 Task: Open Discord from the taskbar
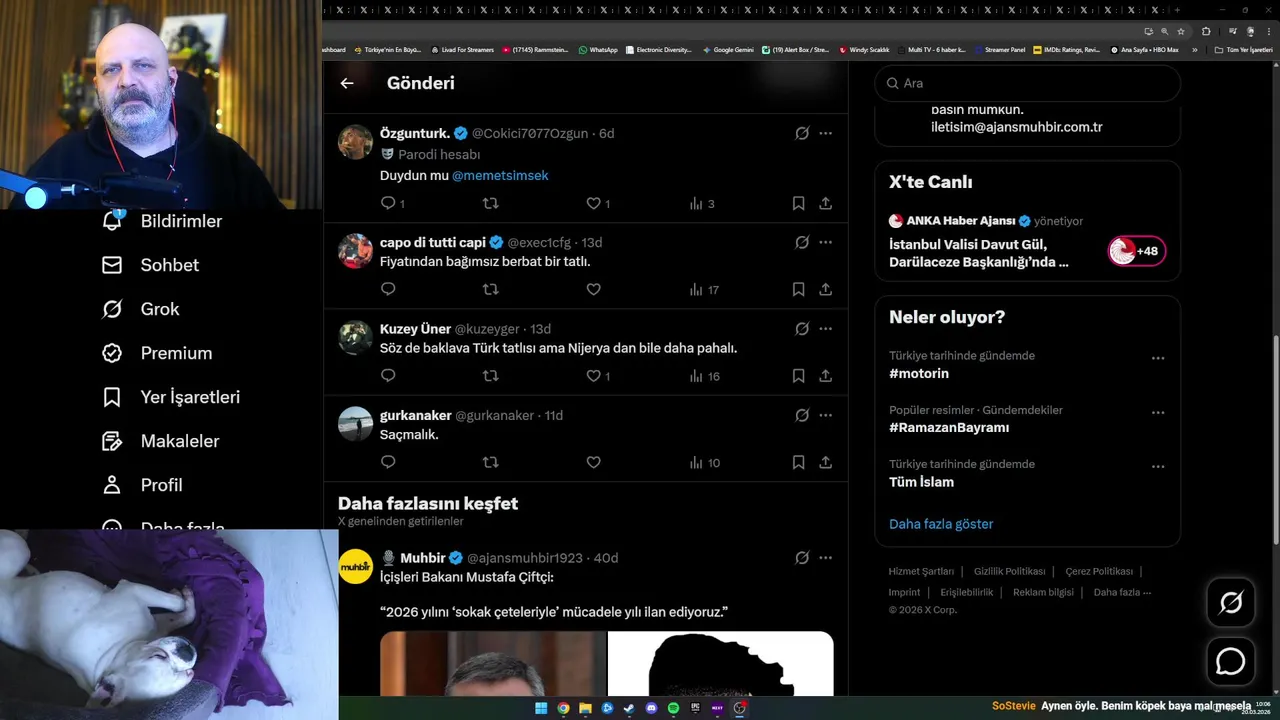651,708
